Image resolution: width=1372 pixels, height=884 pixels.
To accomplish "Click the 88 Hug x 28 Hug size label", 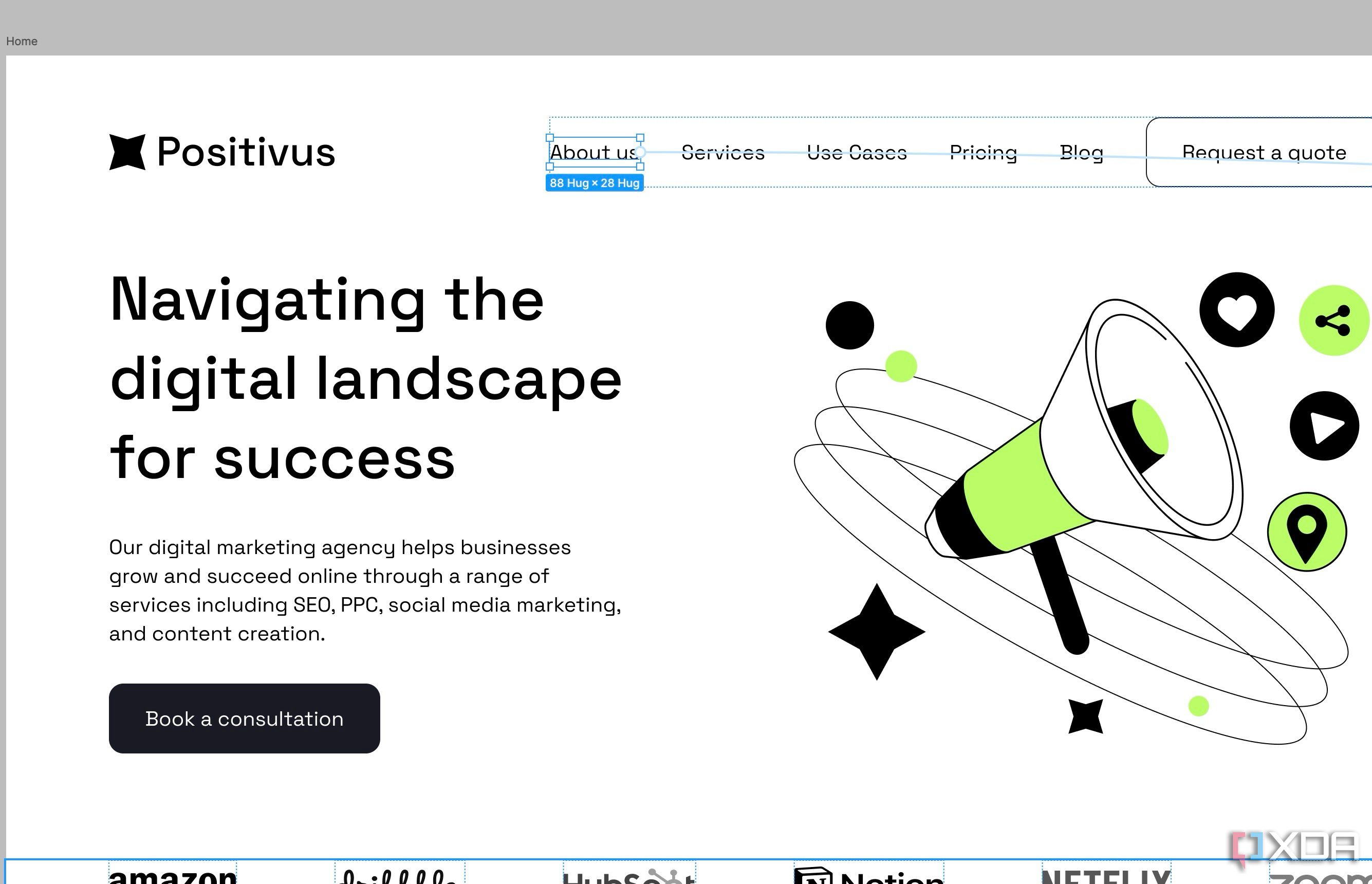I will [594, 182].
